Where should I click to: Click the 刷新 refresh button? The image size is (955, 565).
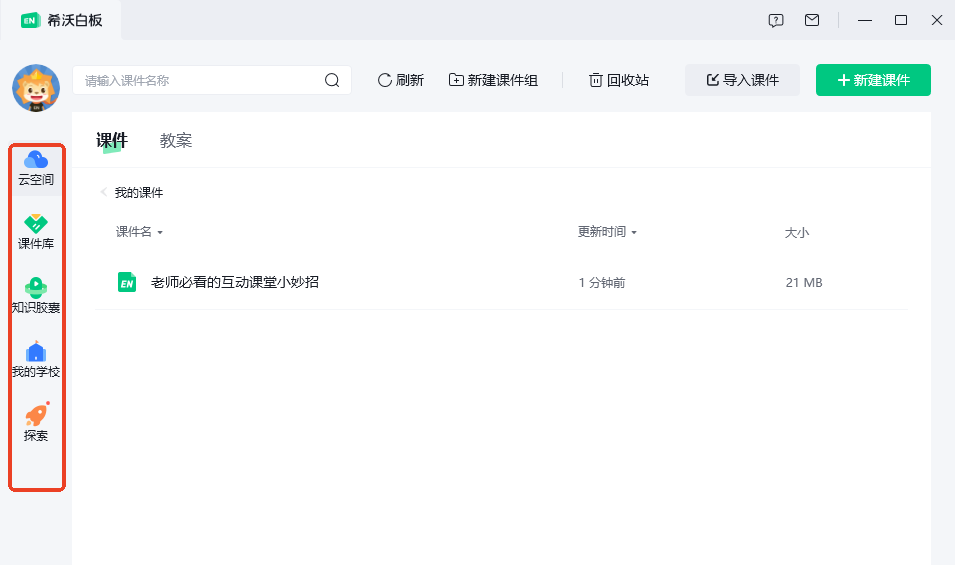[400, 80]
